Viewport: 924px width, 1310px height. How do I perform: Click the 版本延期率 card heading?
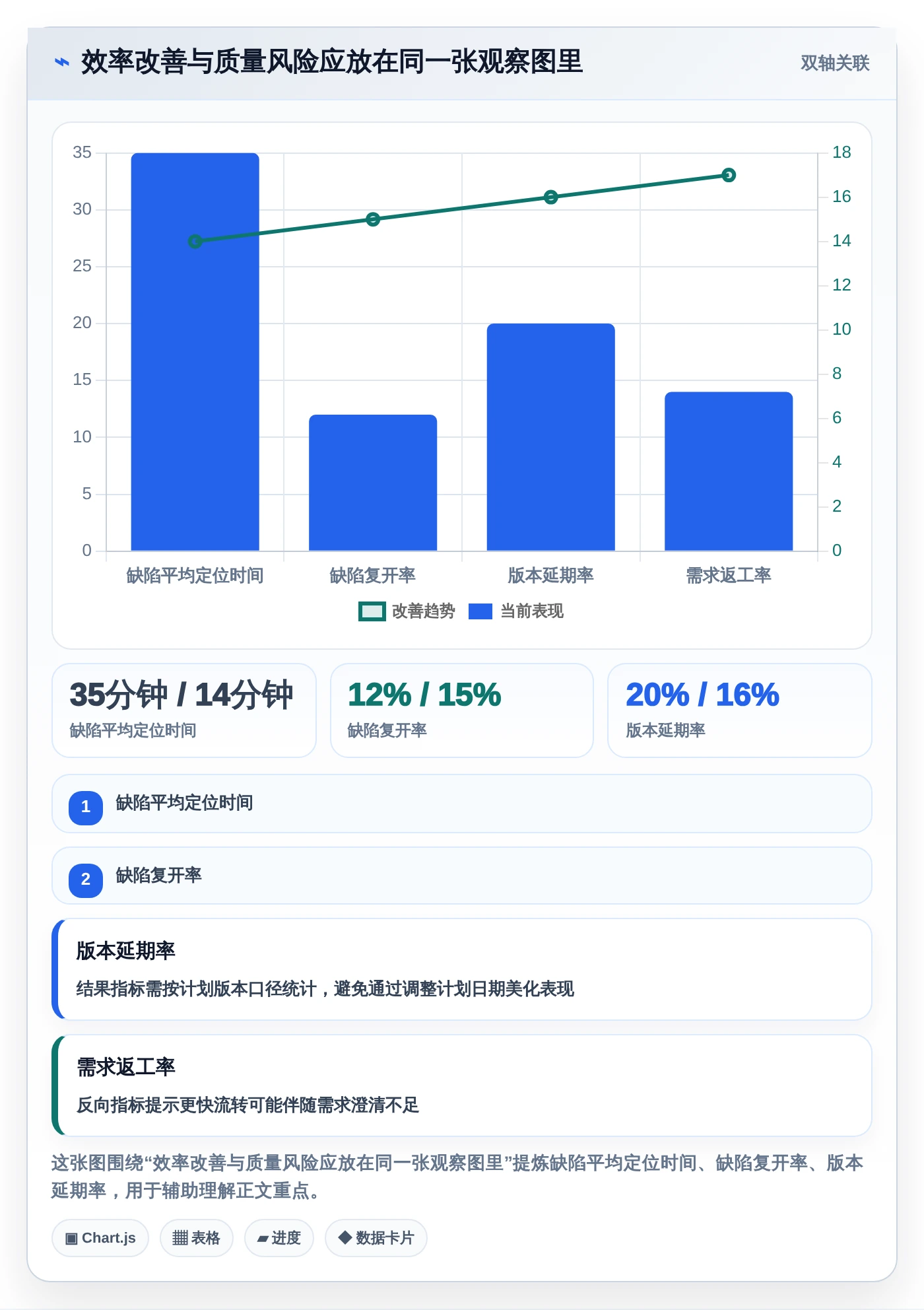[125, 951]
